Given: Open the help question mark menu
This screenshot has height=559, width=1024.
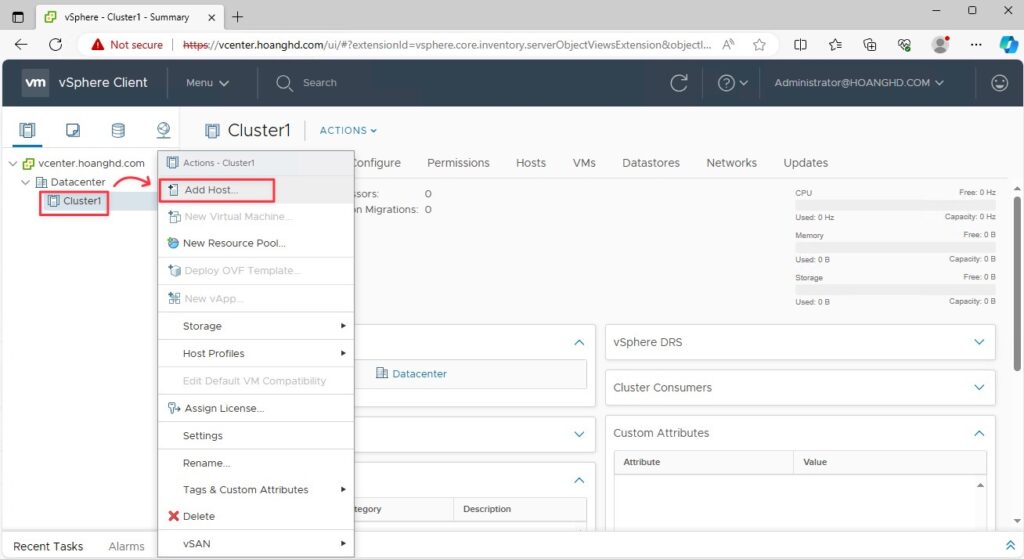Looking at the screenshot, I should click(x=732, y=83).
